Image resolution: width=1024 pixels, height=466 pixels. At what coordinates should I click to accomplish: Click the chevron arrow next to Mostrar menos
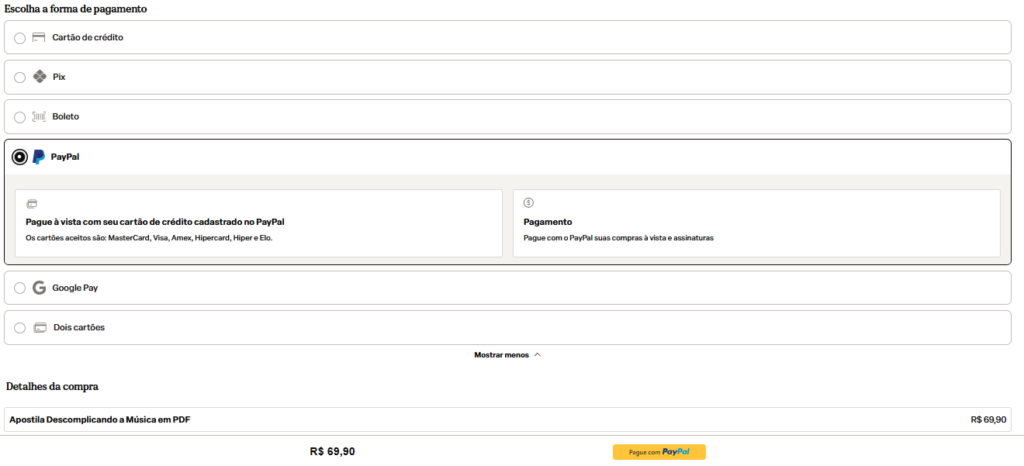click(x=537, y=355)
